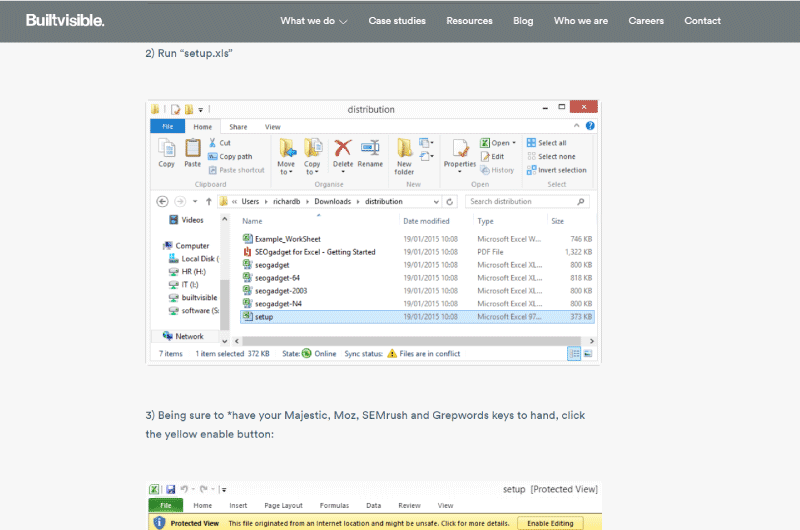Image resolution: width=800 pixels, height=530 pixels.
Task: Click the search magnifier icon
Action: pos(581,201)
